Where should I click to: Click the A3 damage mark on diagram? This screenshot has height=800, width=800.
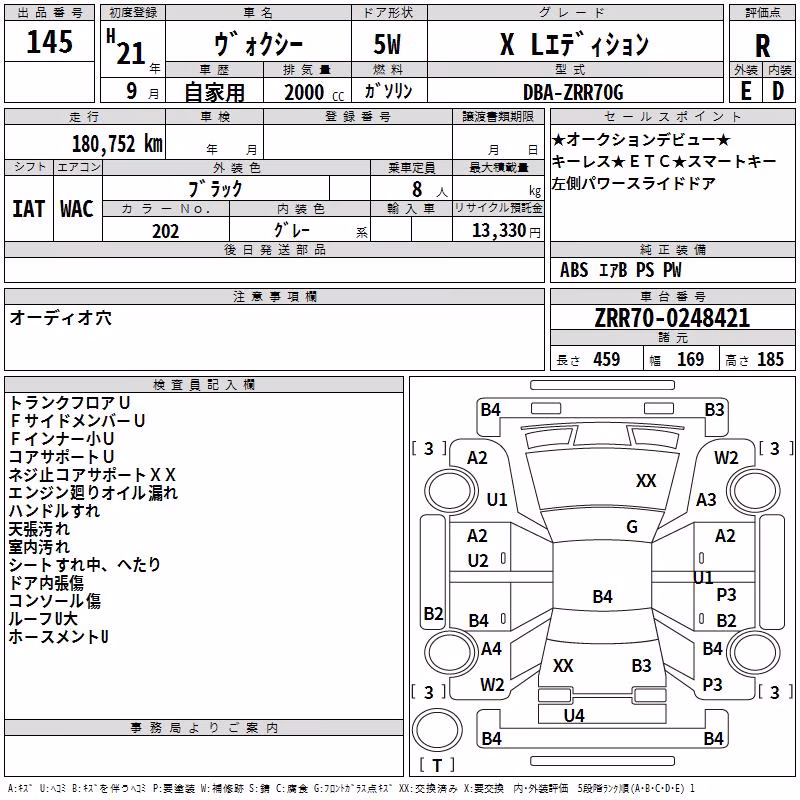(706, 499)
